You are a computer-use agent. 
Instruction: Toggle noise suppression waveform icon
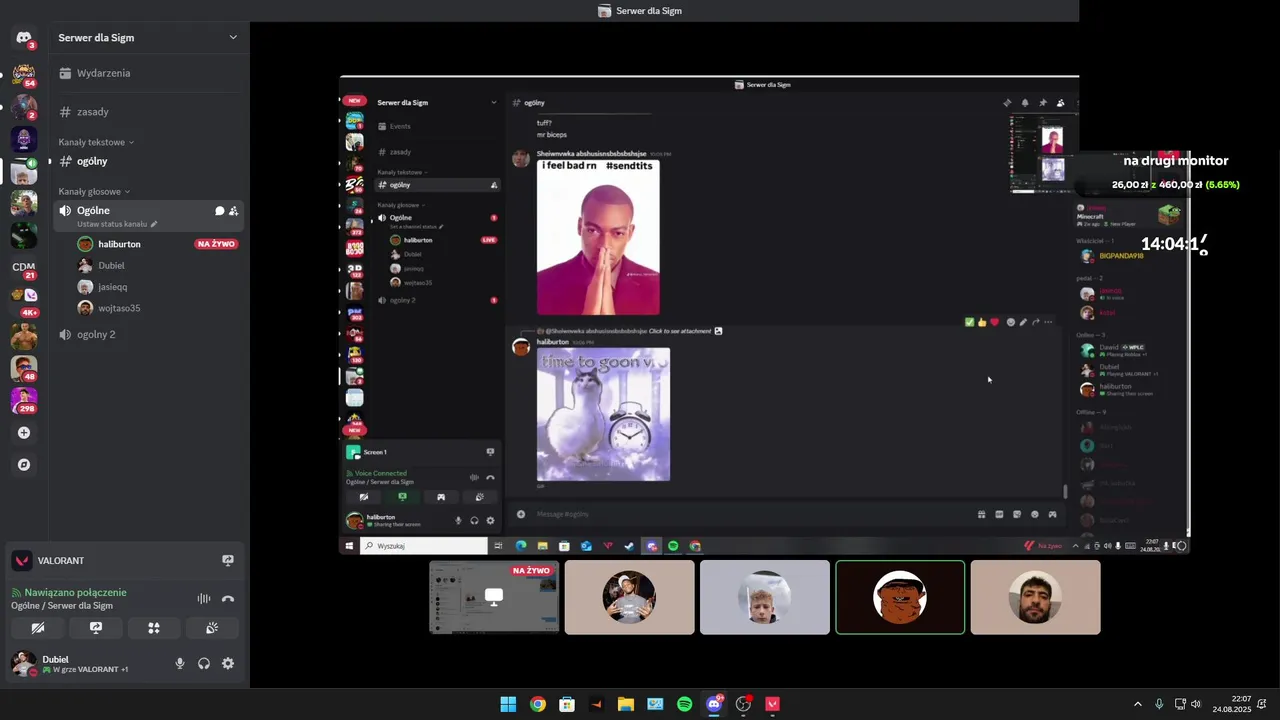(x=204, y=598)
